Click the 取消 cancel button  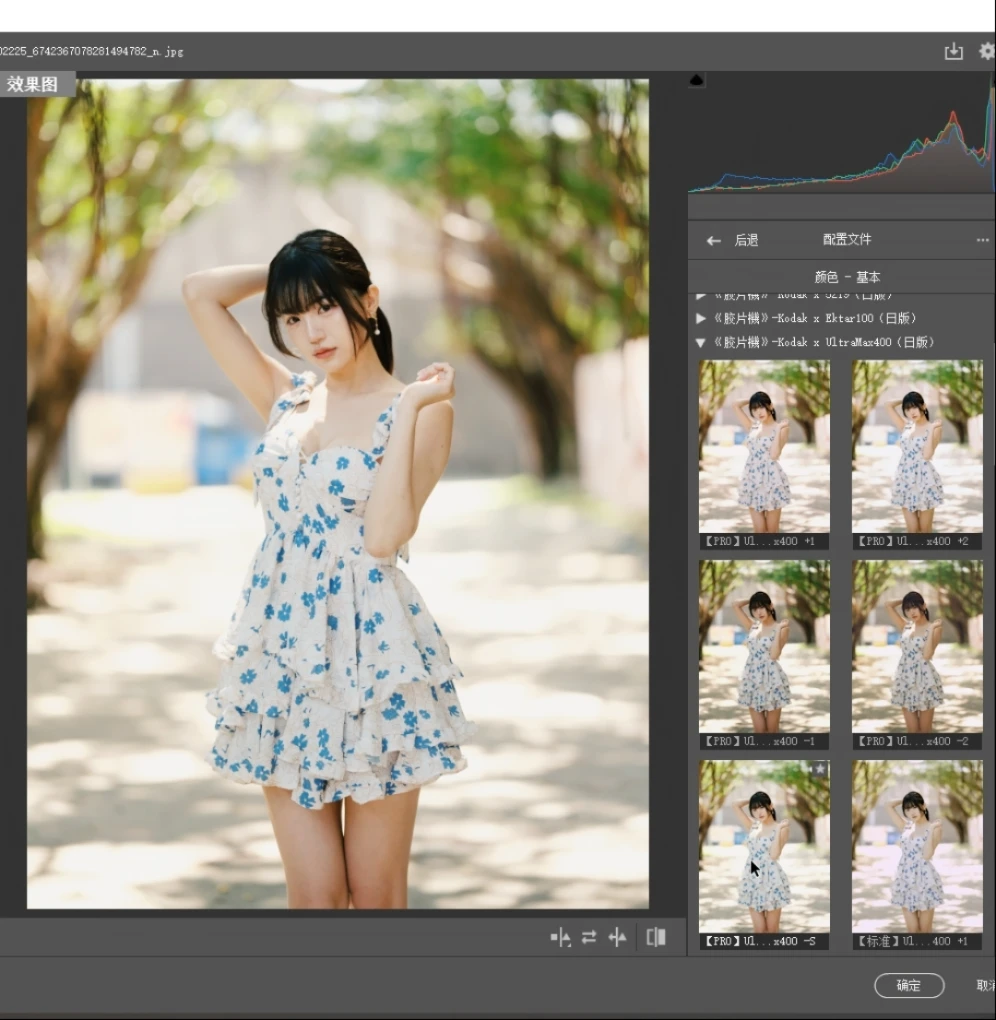986,986
